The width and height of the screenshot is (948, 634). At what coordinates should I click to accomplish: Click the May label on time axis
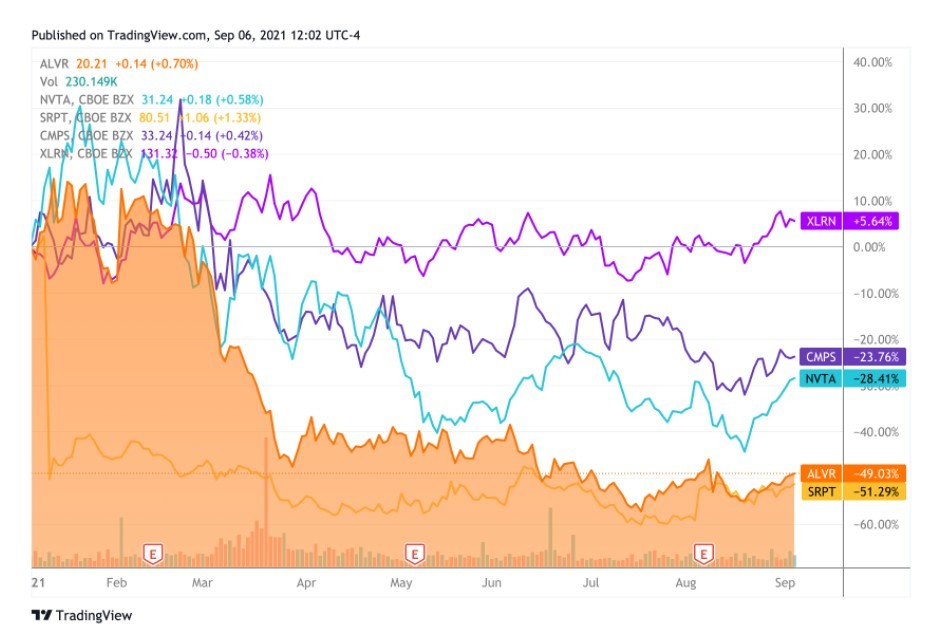coord(401,583)
